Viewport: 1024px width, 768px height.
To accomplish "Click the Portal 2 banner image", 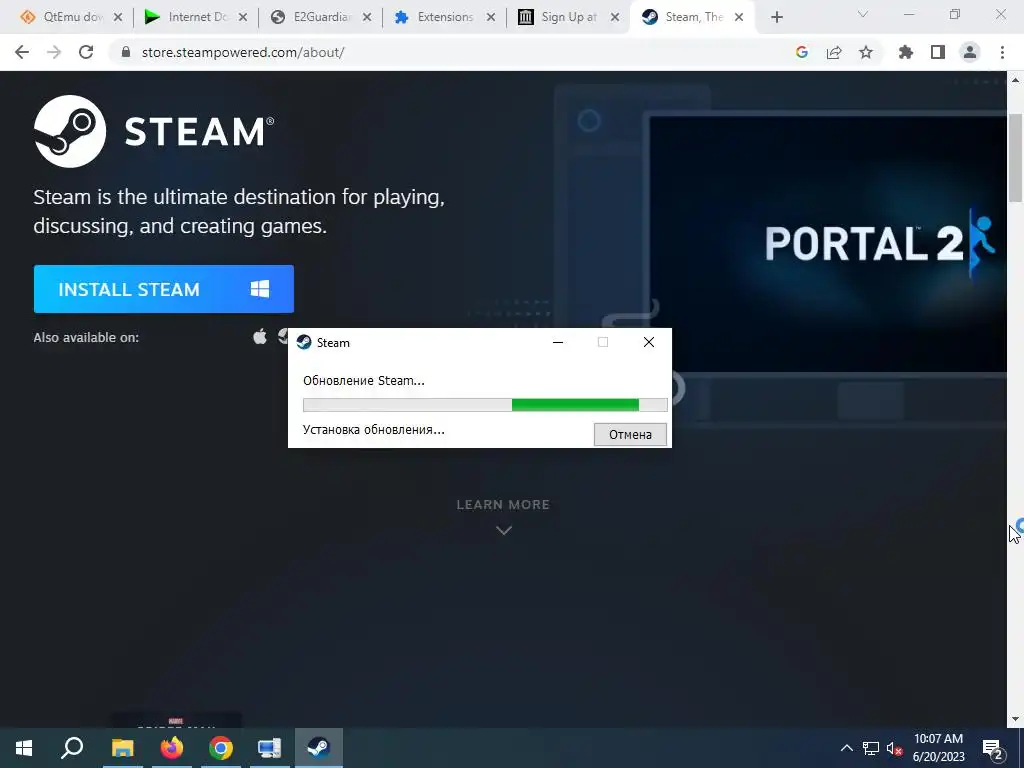I will pyautogui.click(x=828, y=244).
